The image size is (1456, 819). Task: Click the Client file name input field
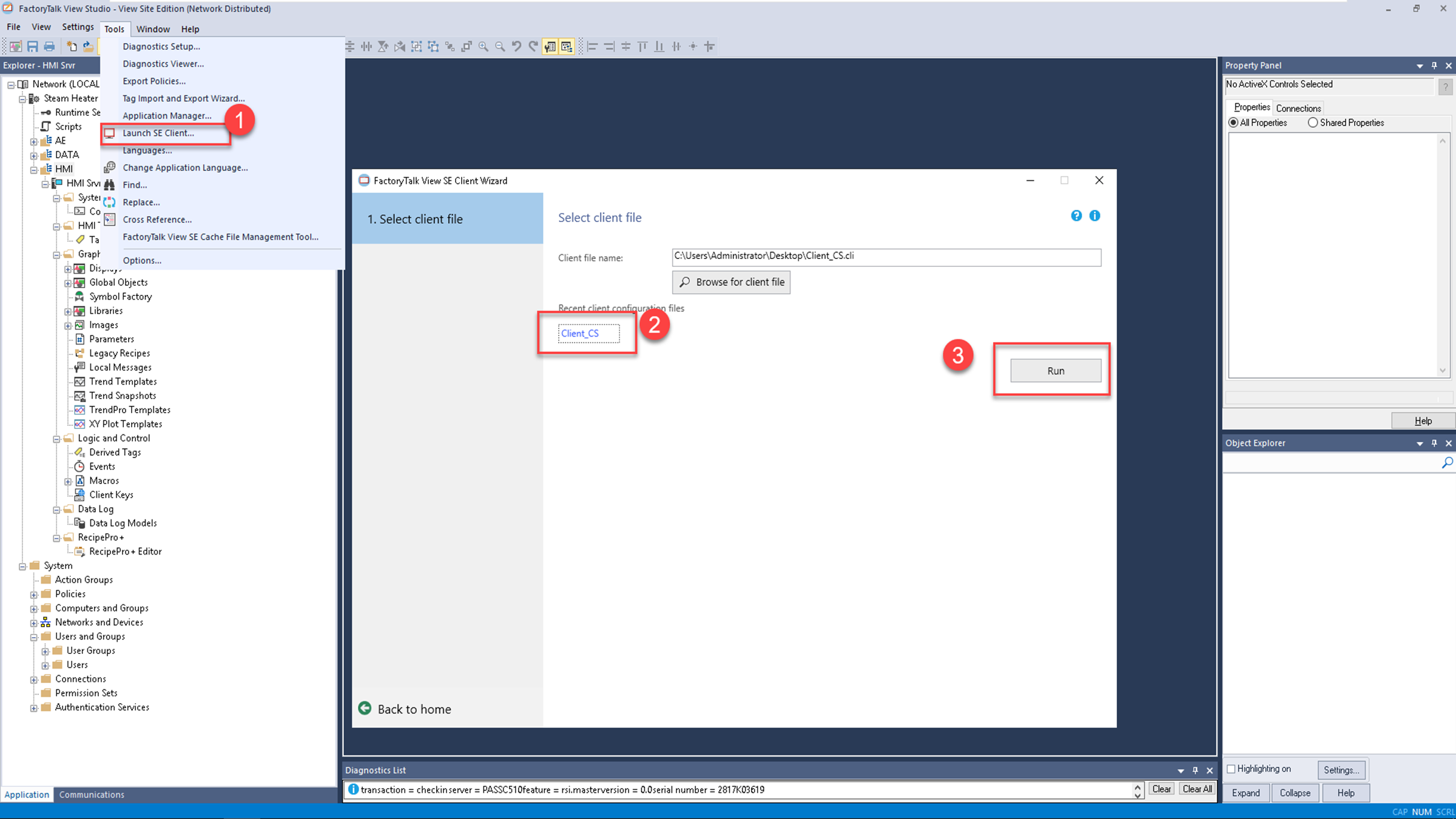pos(886,257)
